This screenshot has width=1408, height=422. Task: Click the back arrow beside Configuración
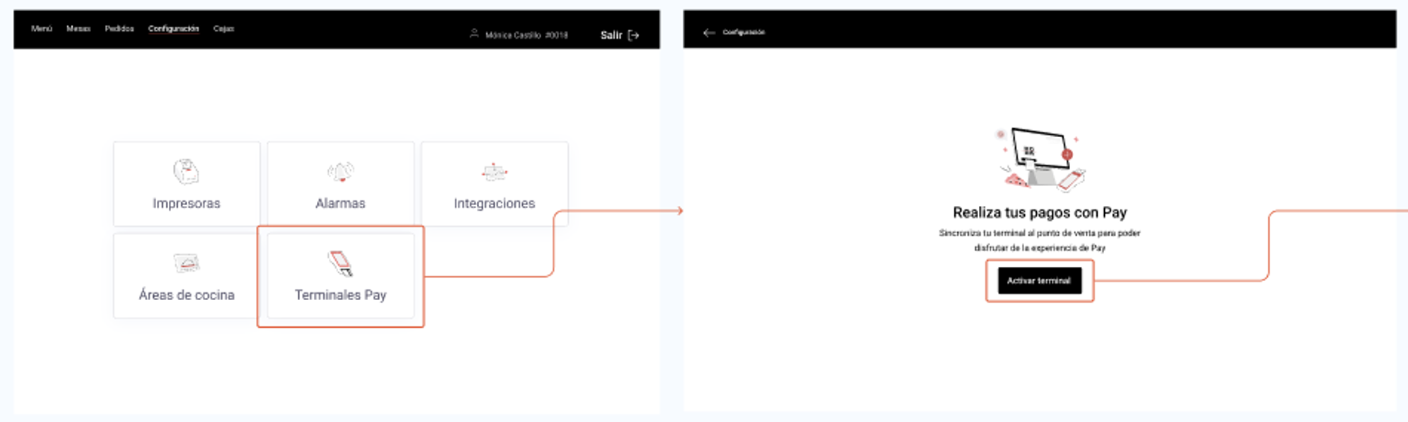click(709, 33)
